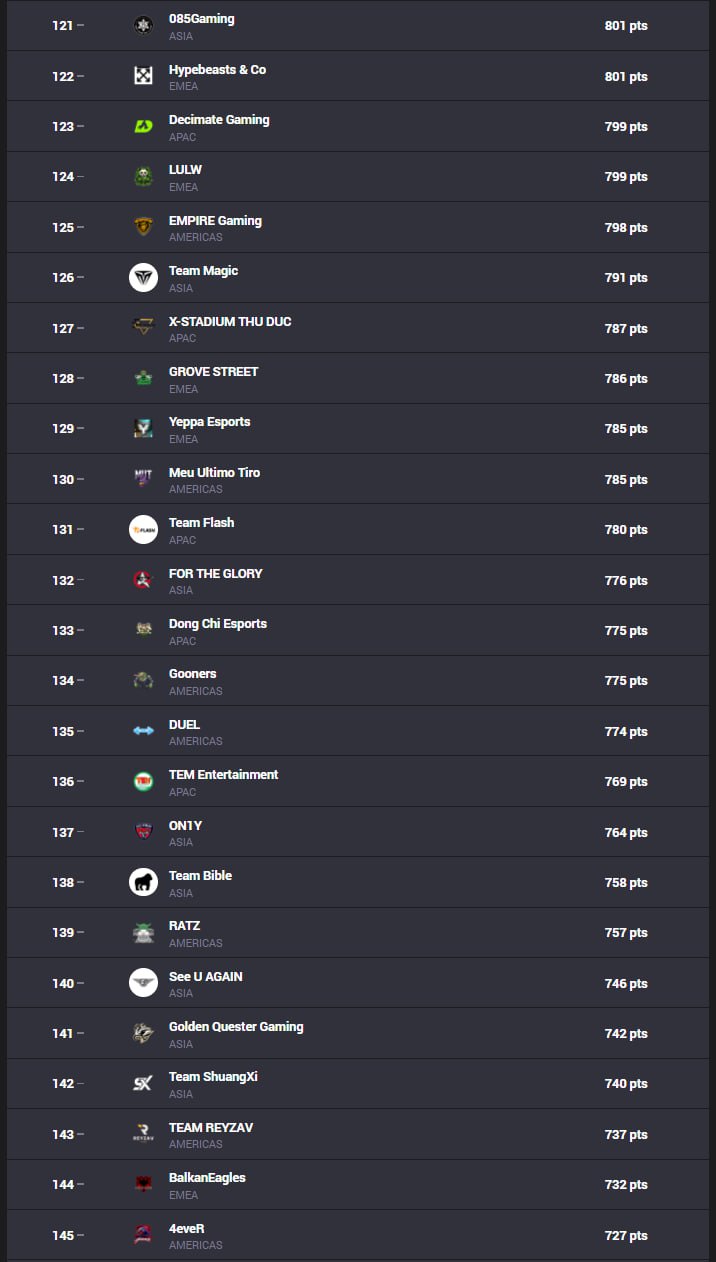This screenshot has width=716, height=1262.
Task: Select the TEM Entertainment round logo
Action: (x=143, y=781)
